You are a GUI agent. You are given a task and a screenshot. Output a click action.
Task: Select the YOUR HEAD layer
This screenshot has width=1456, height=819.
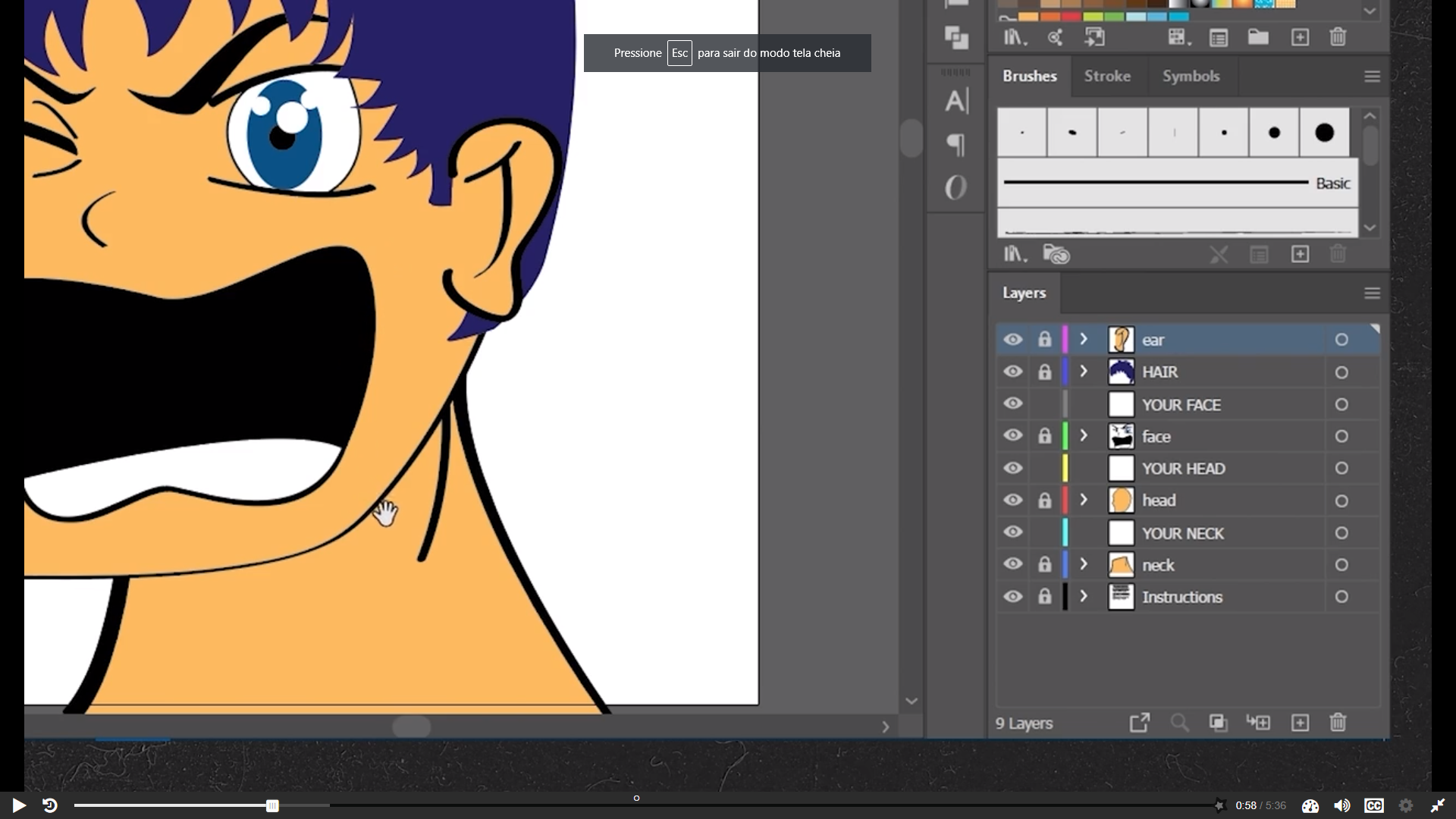[1183, 469]
